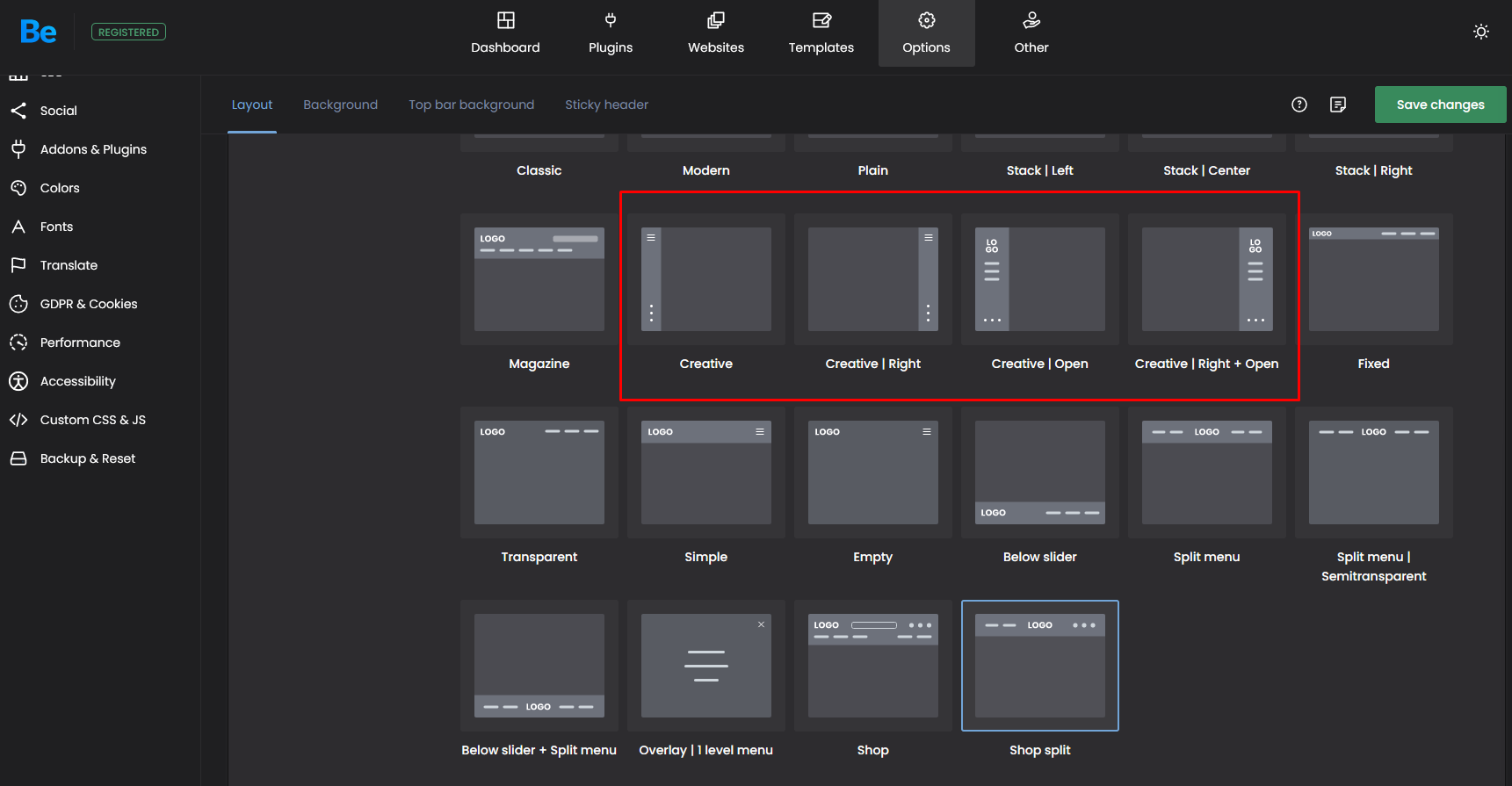Select the Simple header layout
This screenshot has width=1512, height=786.
(706, 472)
